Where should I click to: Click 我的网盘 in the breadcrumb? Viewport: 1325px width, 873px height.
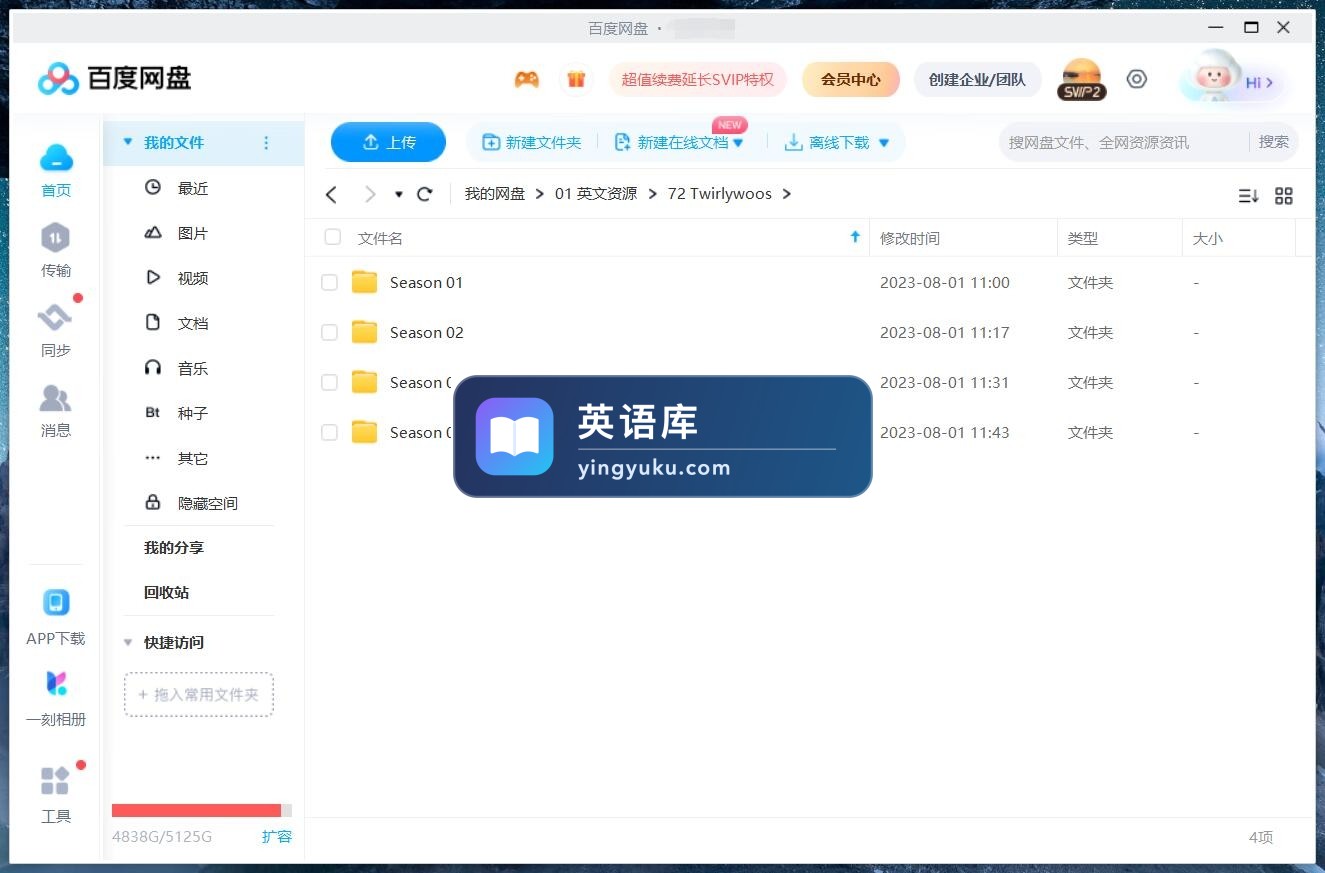[495, 194]
